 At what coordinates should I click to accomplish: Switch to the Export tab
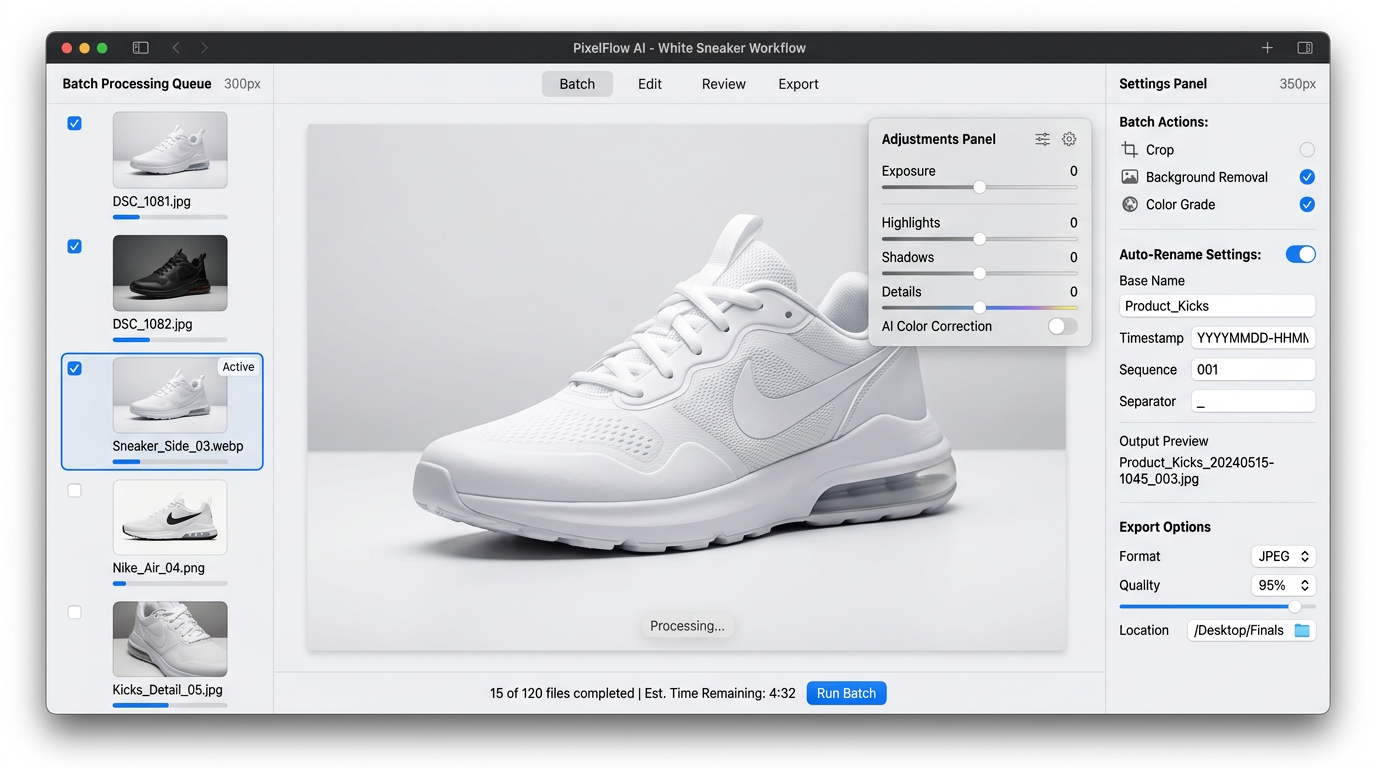pos(798,84)
